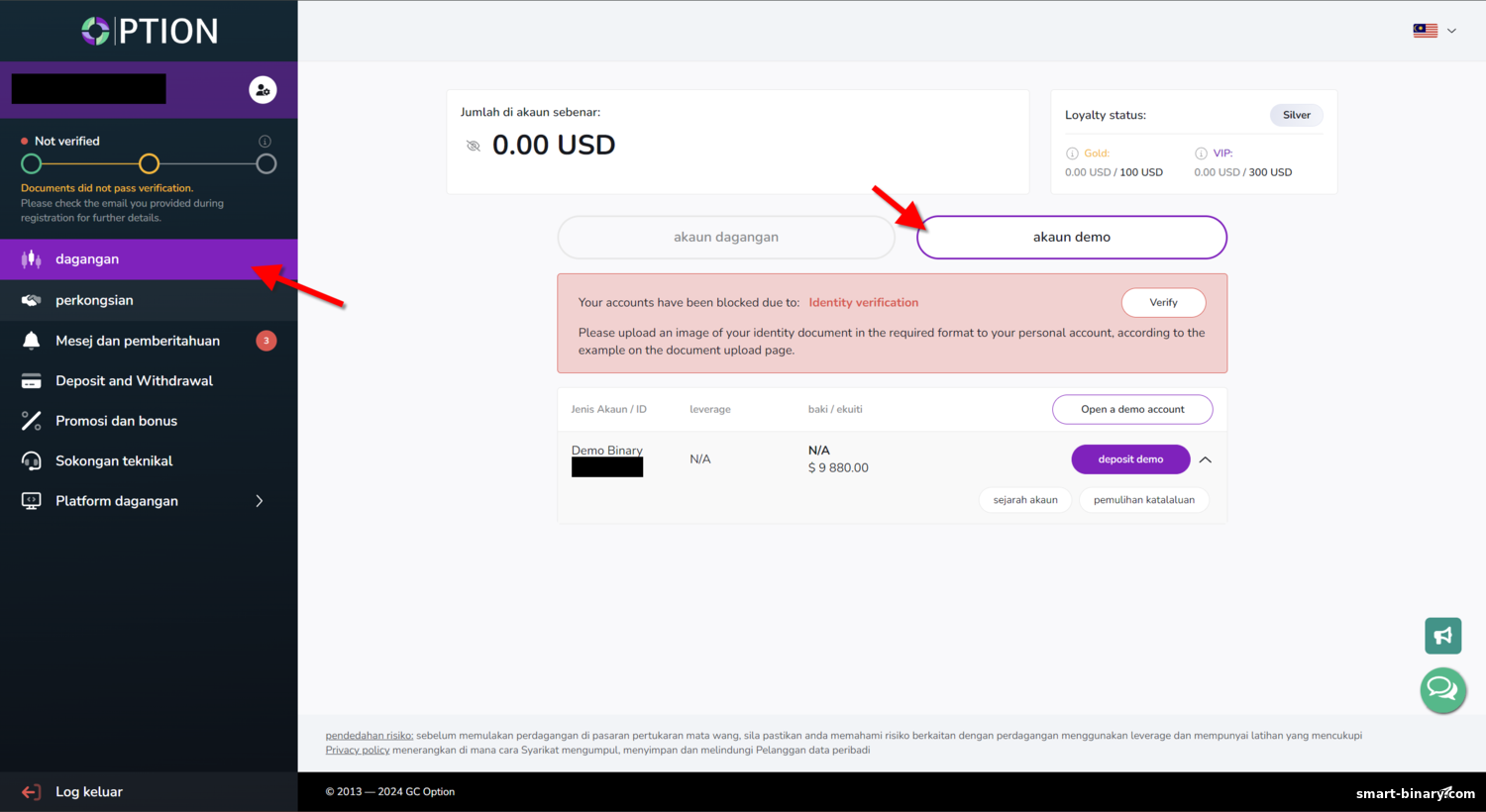The height and width of the screenshot is (812, 1486).
Task: Click the deposit demo button
Action: [1130, 459]
